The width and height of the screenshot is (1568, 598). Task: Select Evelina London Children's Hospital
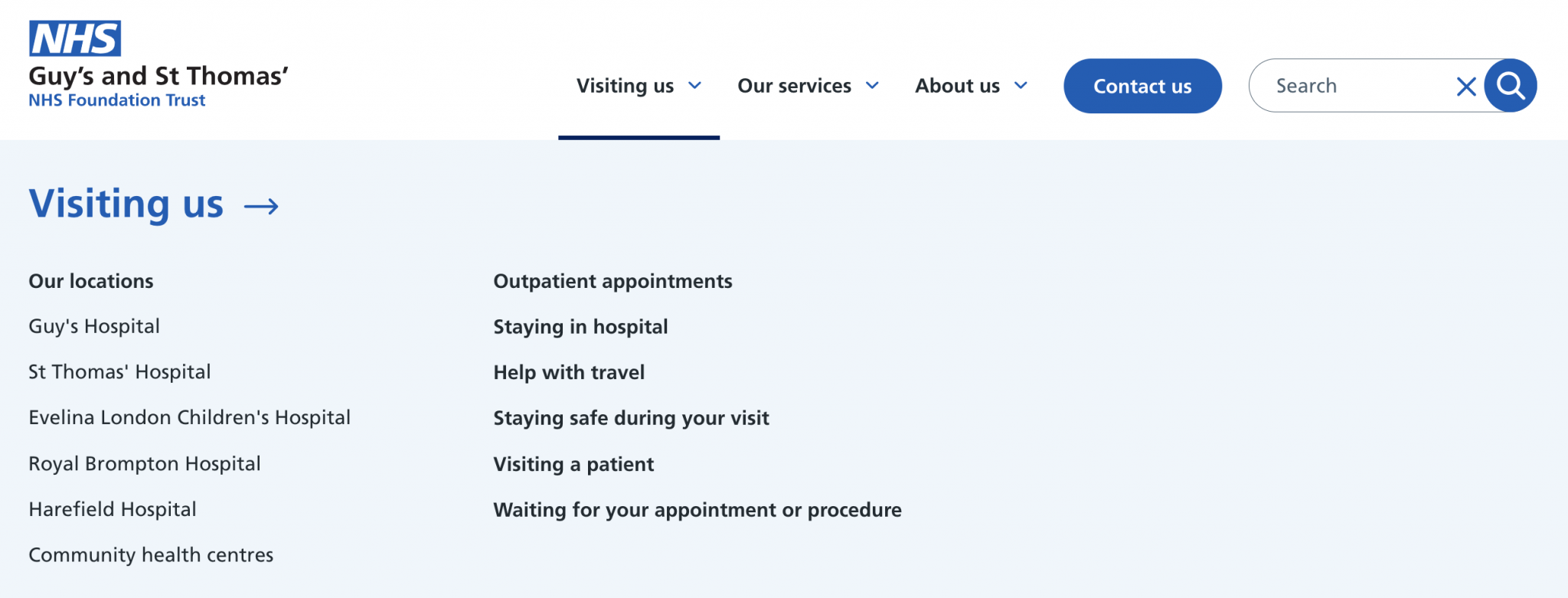(x=189, y=417)
